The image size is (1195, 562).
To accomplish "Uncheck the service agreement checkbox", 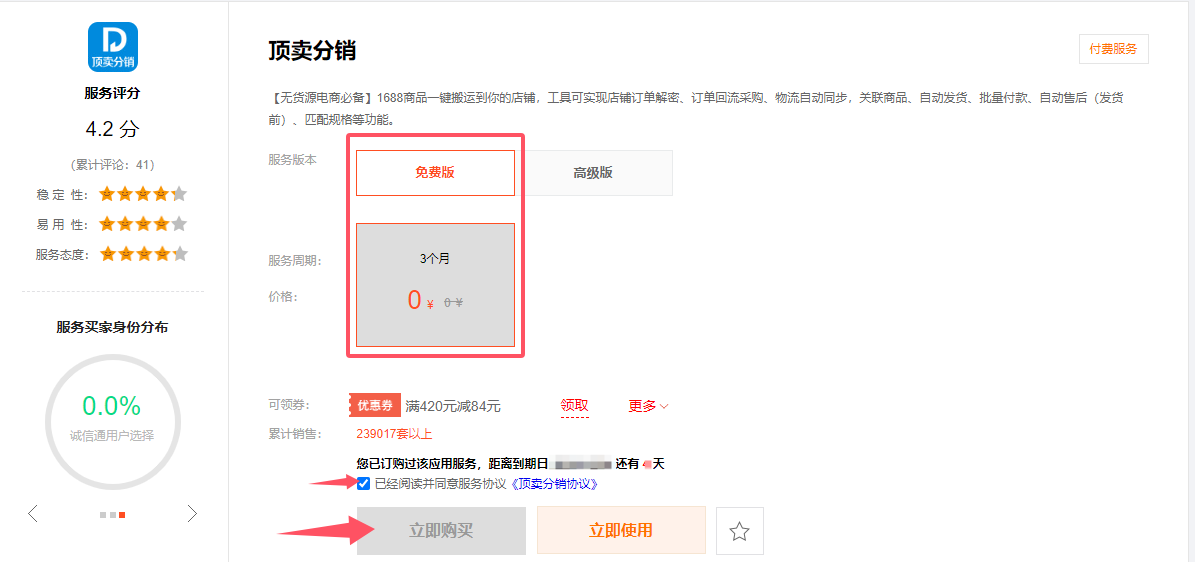I will (x=363, y=484).
